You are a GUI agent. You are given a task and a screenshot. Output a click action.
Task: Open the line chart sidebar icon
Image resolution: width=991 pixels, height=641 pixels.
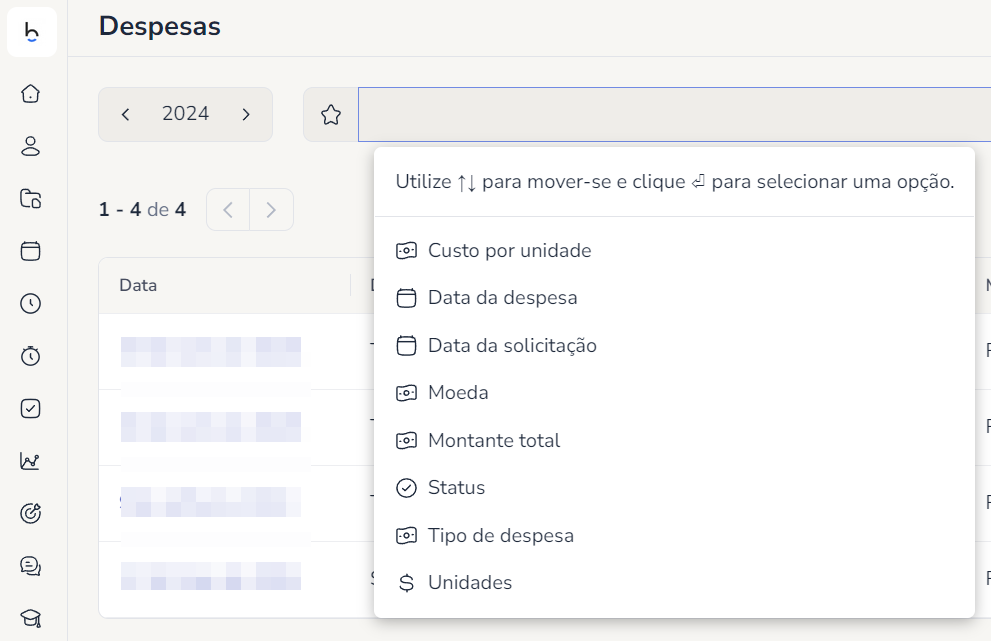point(31,461)
